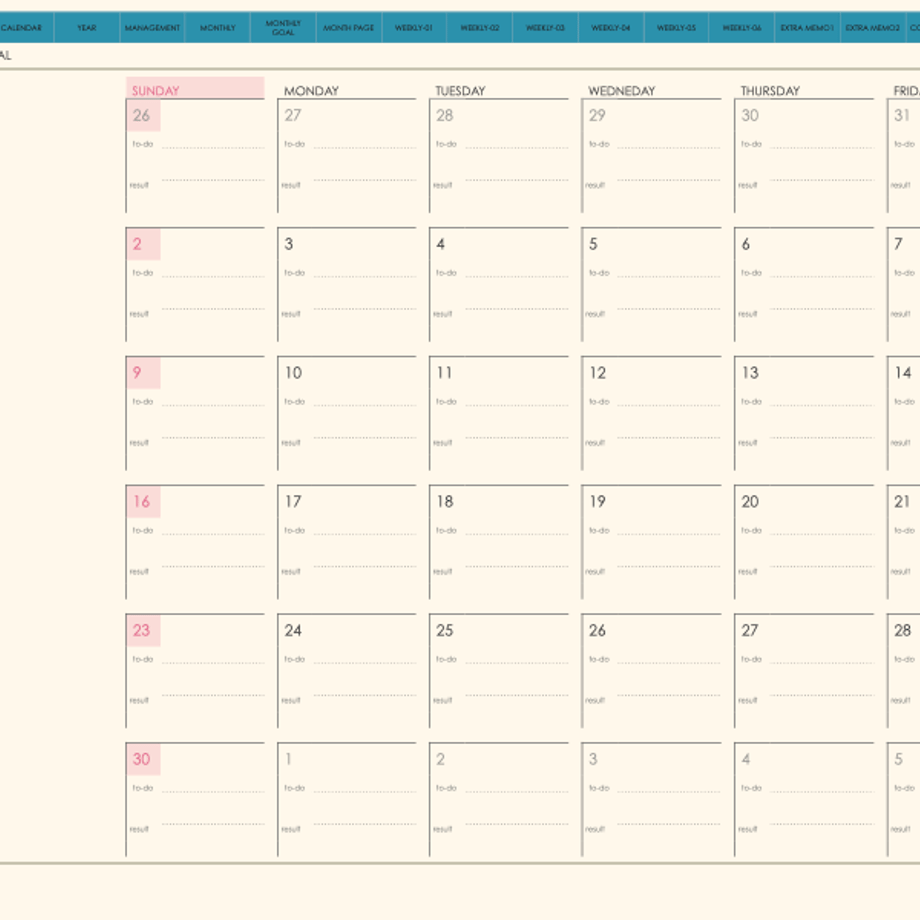Open the EXTRA MEMO1 tab
This screenshot has height=920, width=920.
(x=807, y=28)
